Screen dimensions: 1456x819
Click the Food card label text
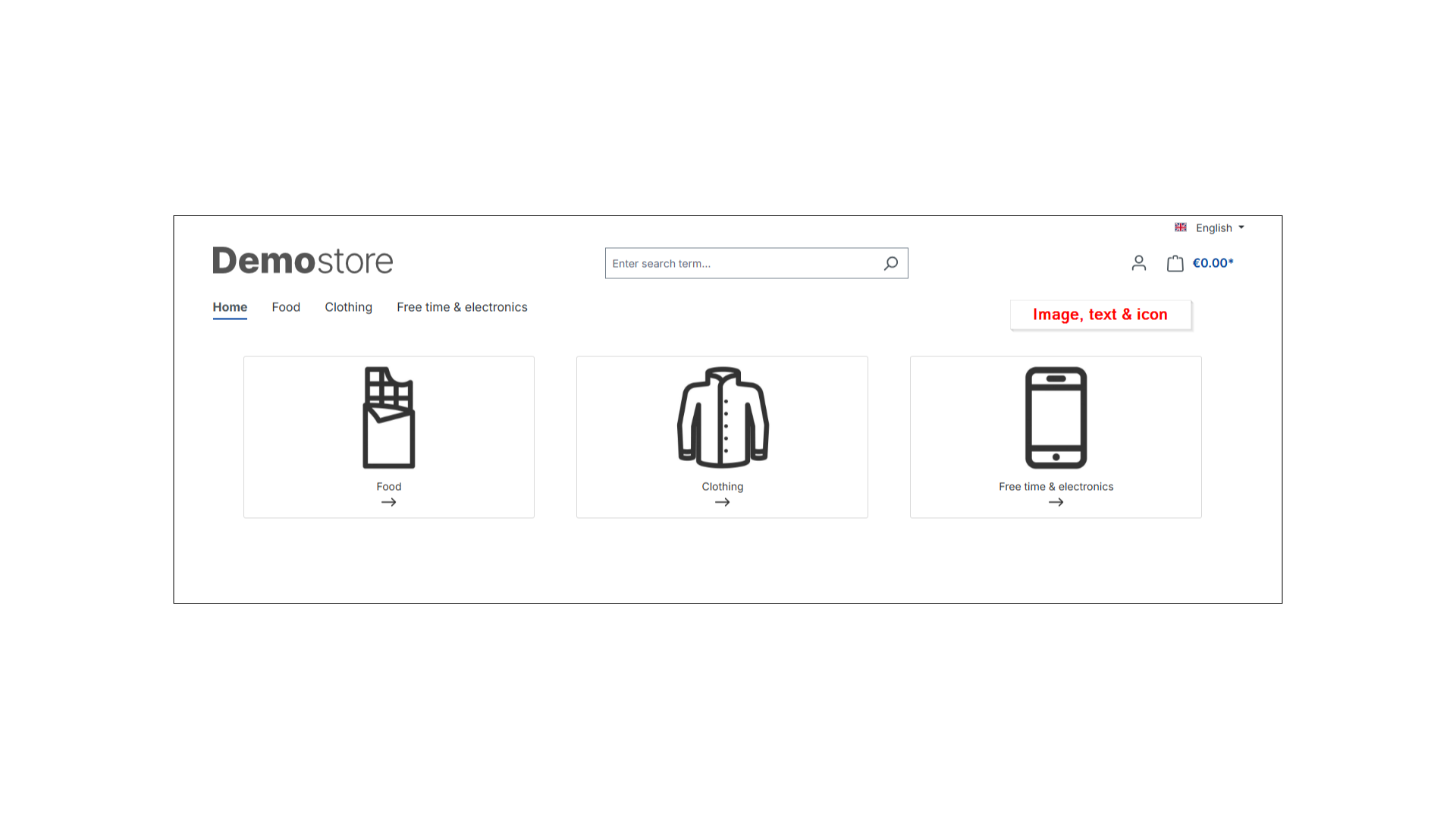coord(389,487)
